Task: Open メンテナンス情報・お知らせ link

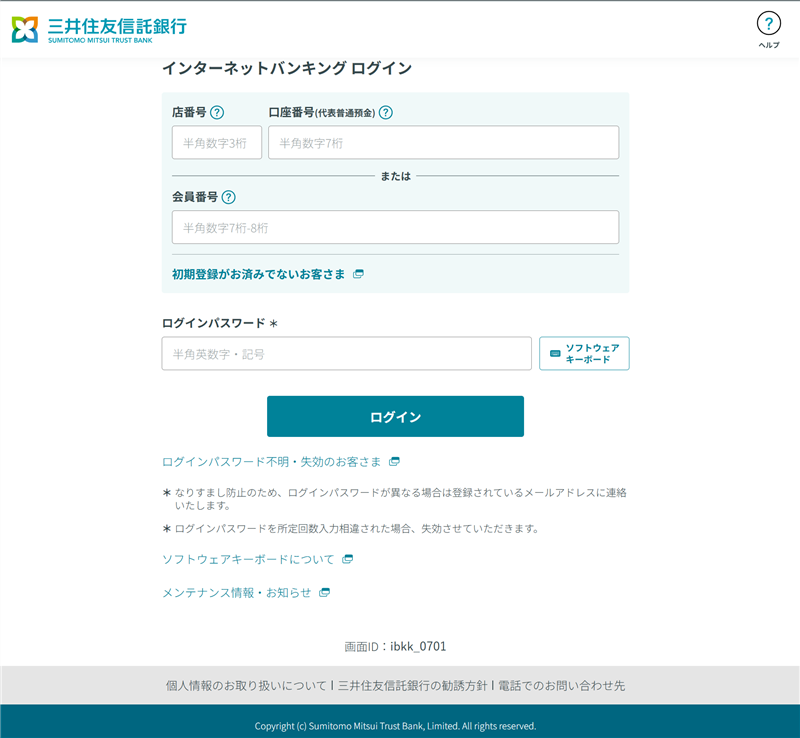Action: coord(237,593)
